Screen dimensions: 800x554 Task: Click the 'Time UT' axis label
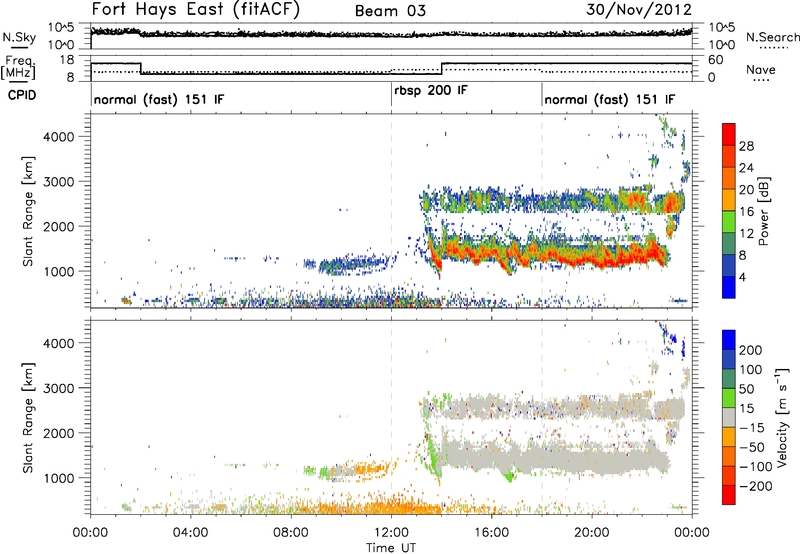391,548
